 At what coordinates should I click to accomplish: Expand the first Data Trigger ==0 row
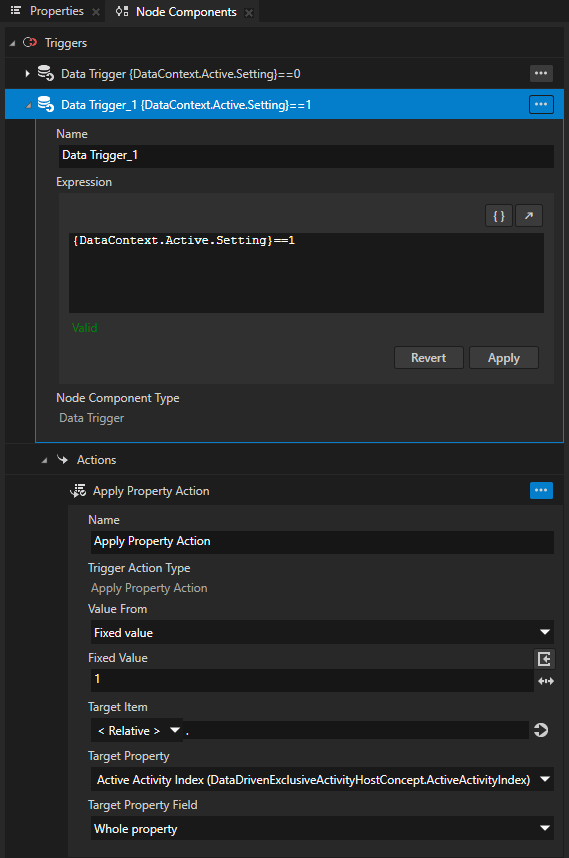point(27,73)
